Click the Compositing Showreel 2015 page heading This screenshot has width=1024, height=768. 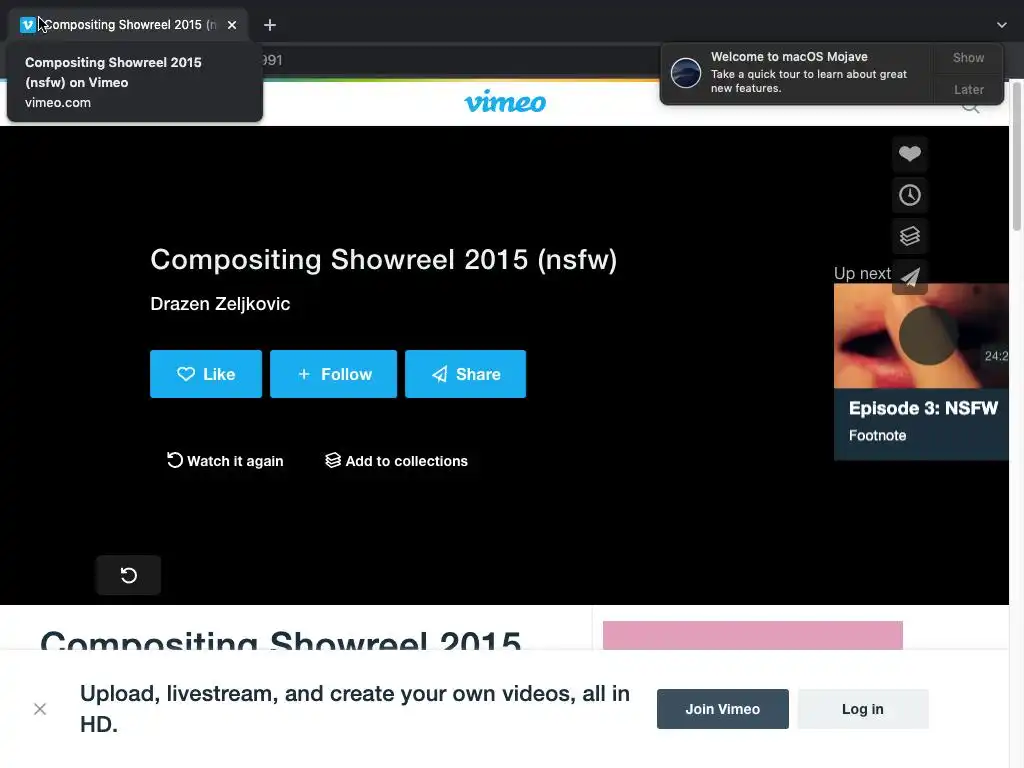pos(281,639)
